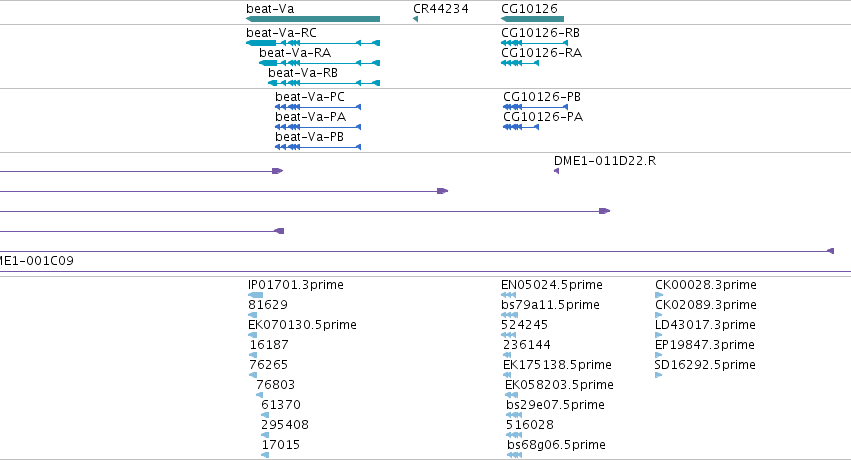Screen dimensions: 851x460
Task: Select the 76803 EST label
Action: [x=275, y=385]
